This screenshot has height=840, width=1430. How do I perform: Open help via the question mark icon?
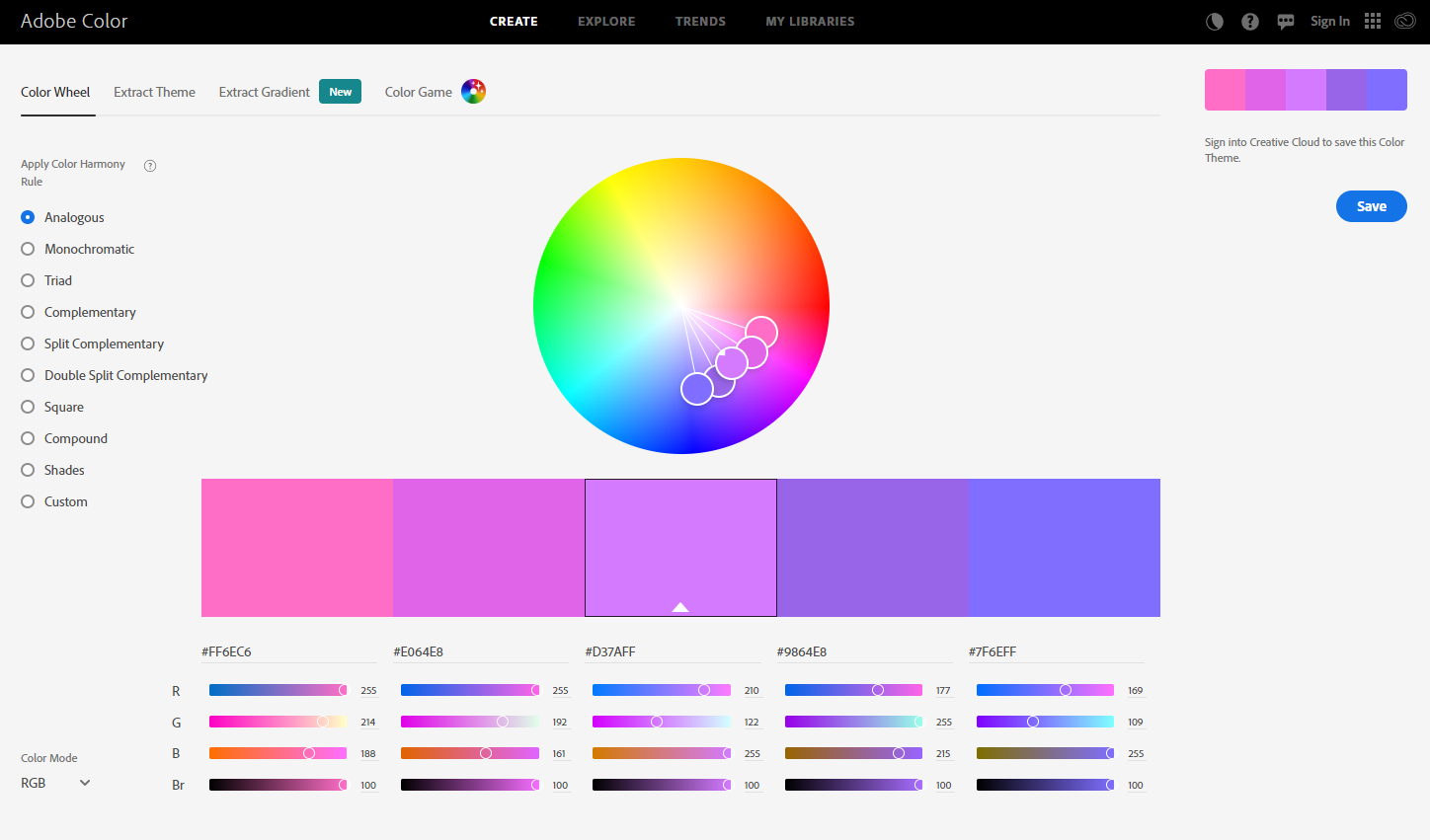tap(1249, 21)
